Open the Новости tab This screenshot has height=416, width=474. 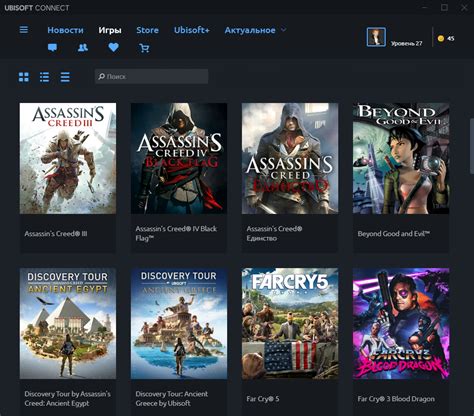(65, 30)
